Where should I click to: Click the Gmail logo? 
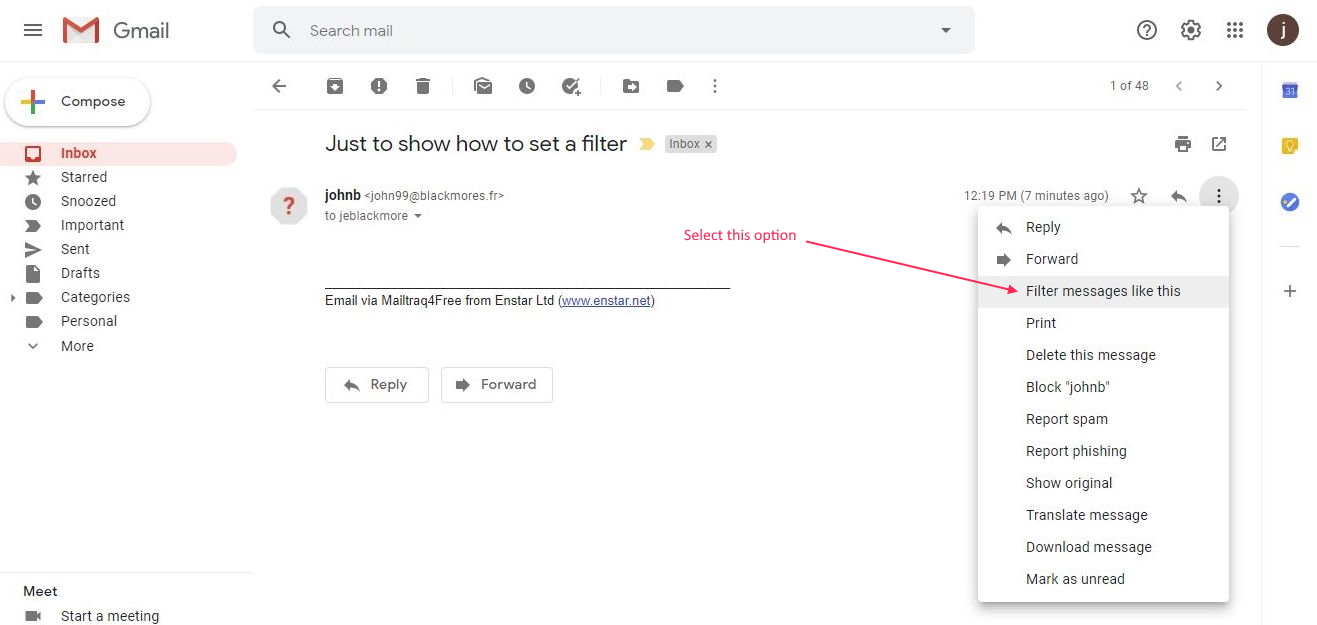point(116,31)
